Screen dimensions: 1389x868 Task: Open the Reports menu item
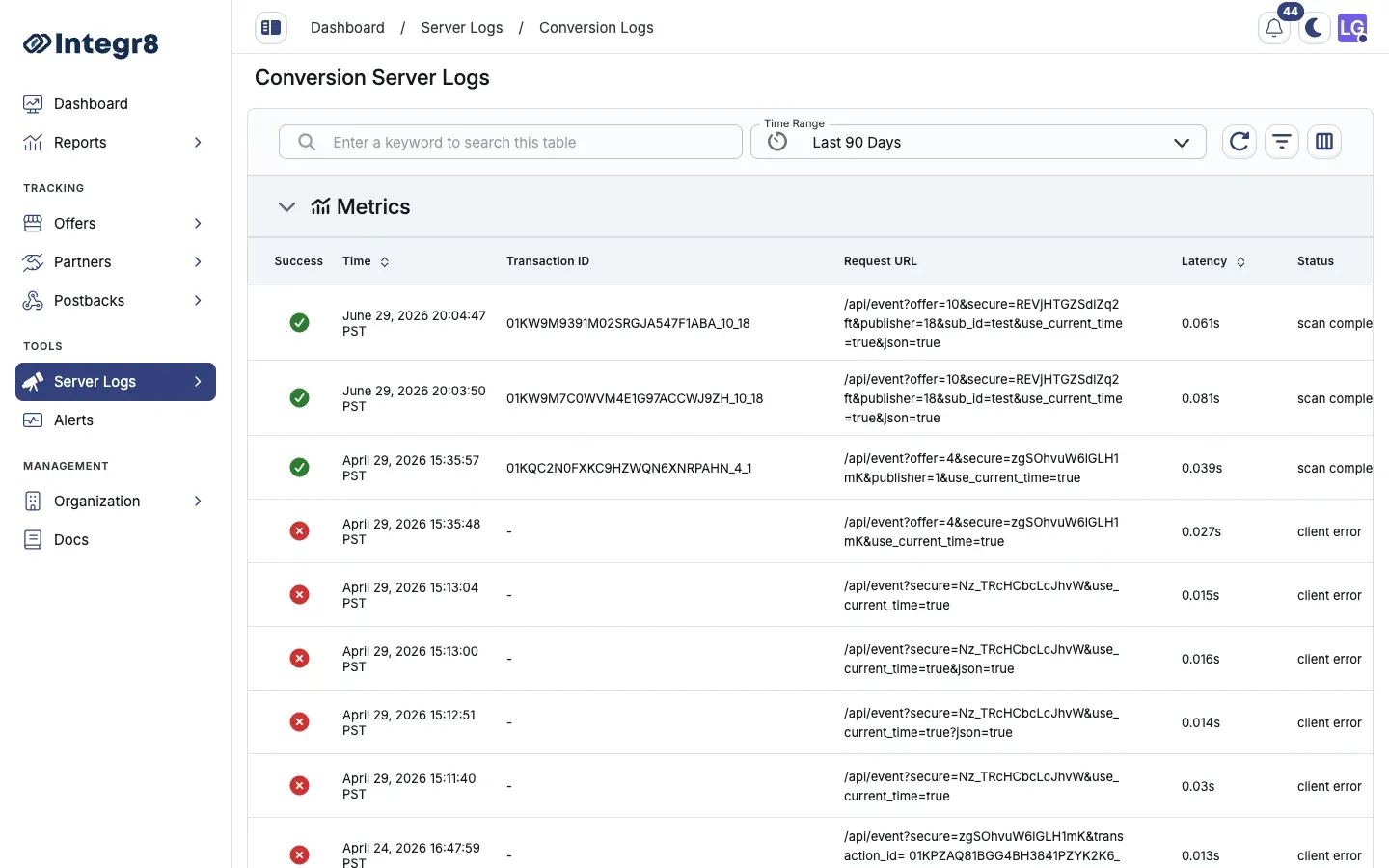coord(116,142)
